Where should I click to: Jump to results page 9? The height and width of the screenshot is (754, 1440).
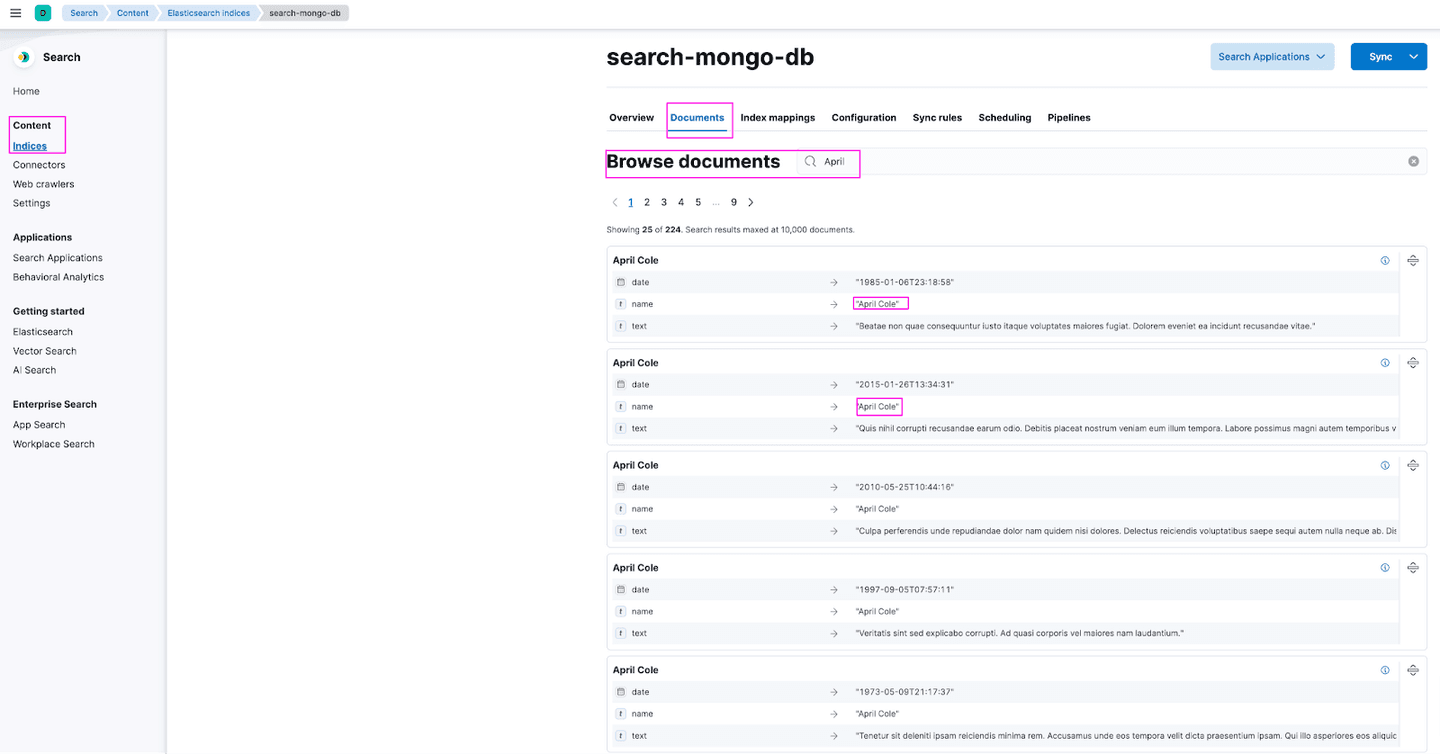[x=733, y=202]
